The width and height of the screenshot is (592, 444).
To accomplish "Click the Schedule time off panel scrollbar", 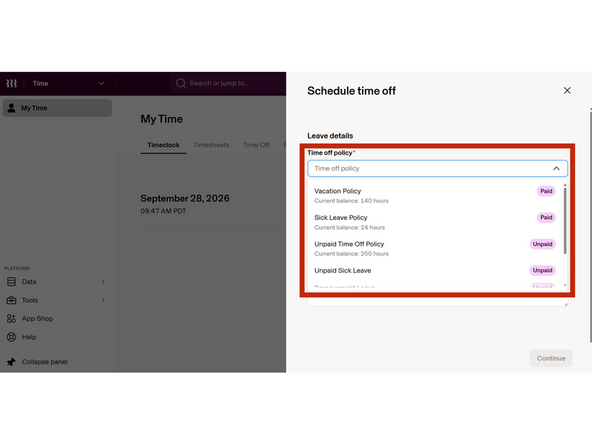I will [x=590, y=226].
